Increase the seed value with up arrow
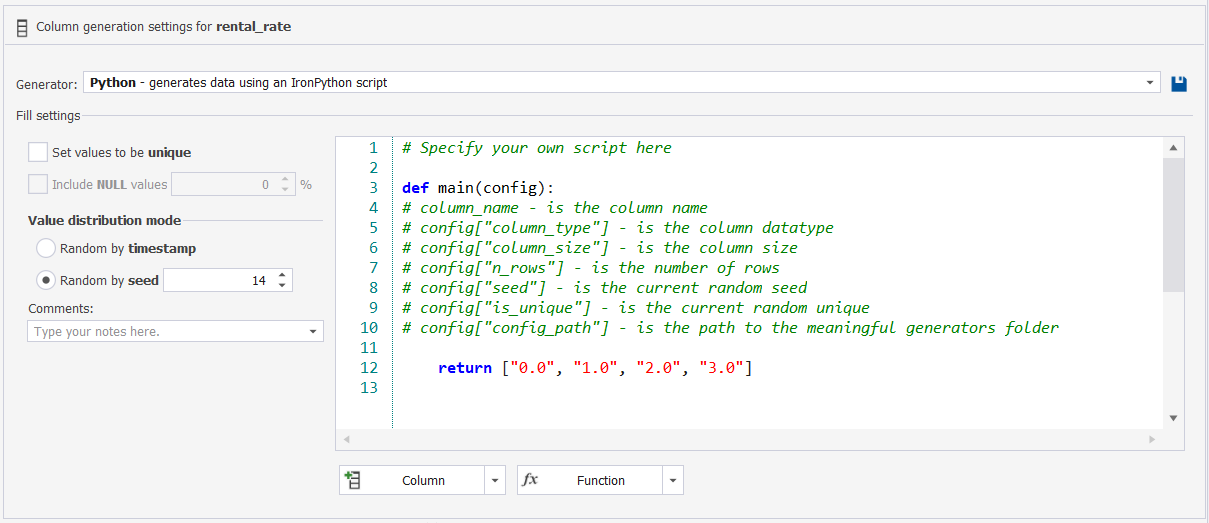This screenshot has height=523, width=1209. click(x=282, y=275)
